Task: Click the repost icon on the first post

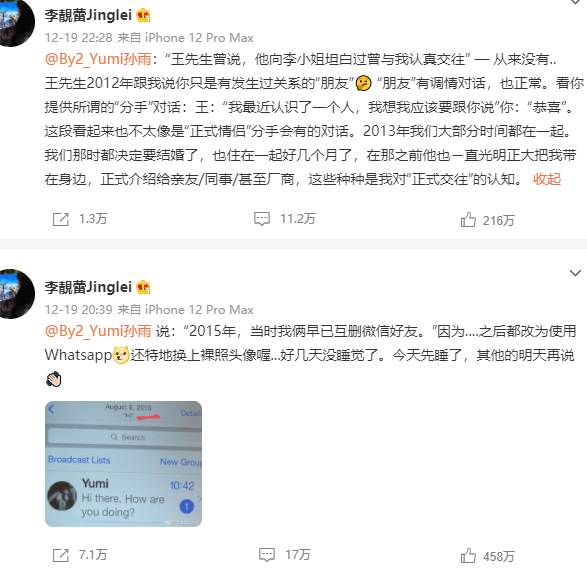Action: coord(61,219)
